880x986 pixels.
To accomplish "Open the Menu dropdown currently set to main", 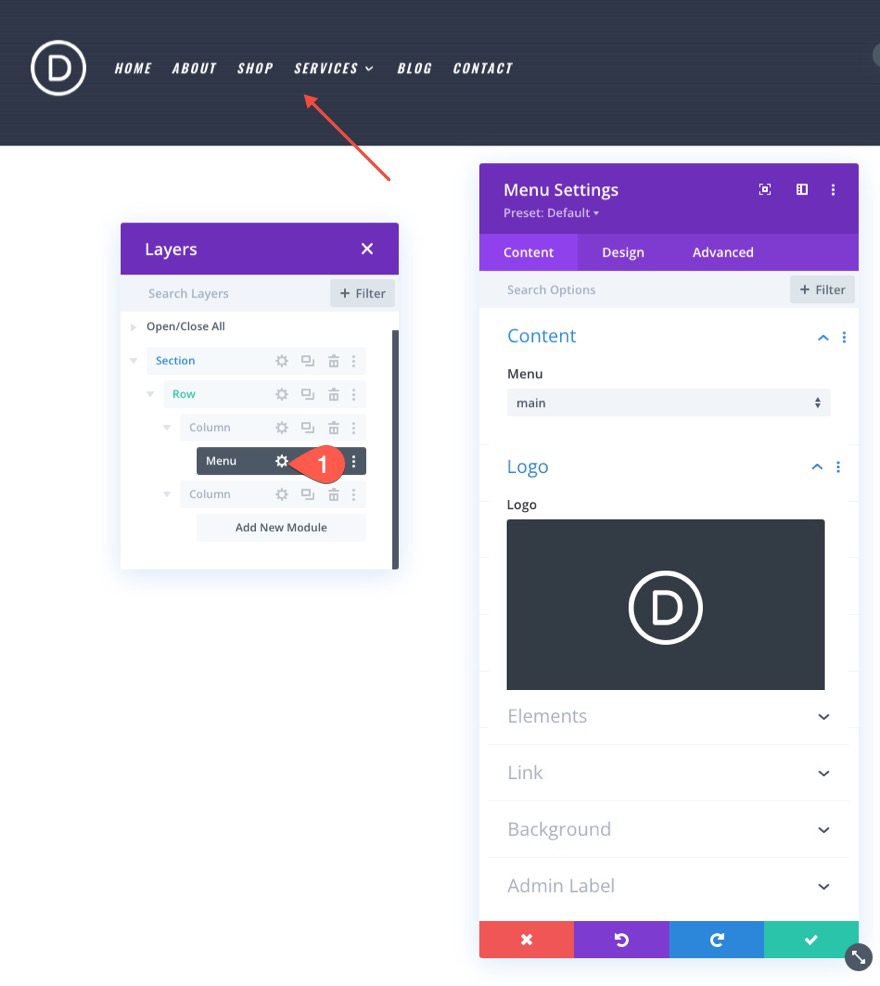I will [x=668, y=402].
